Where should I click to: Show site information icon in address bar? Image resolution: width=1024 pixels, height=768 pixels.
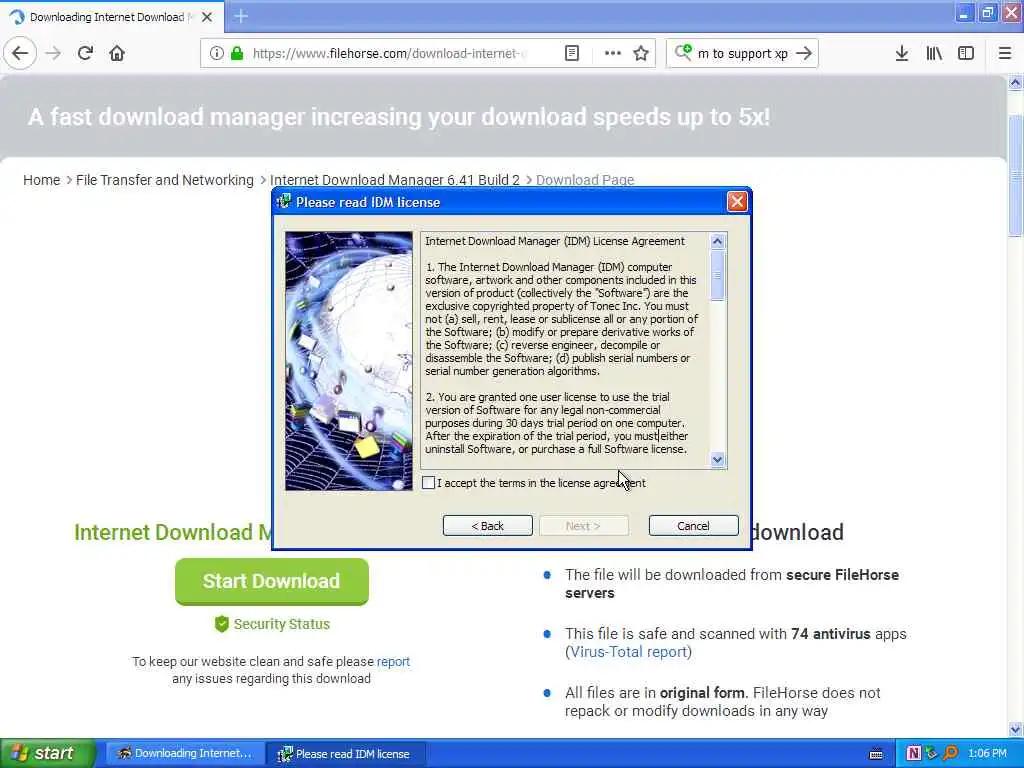pyautogui.click(x=216, y=54)
